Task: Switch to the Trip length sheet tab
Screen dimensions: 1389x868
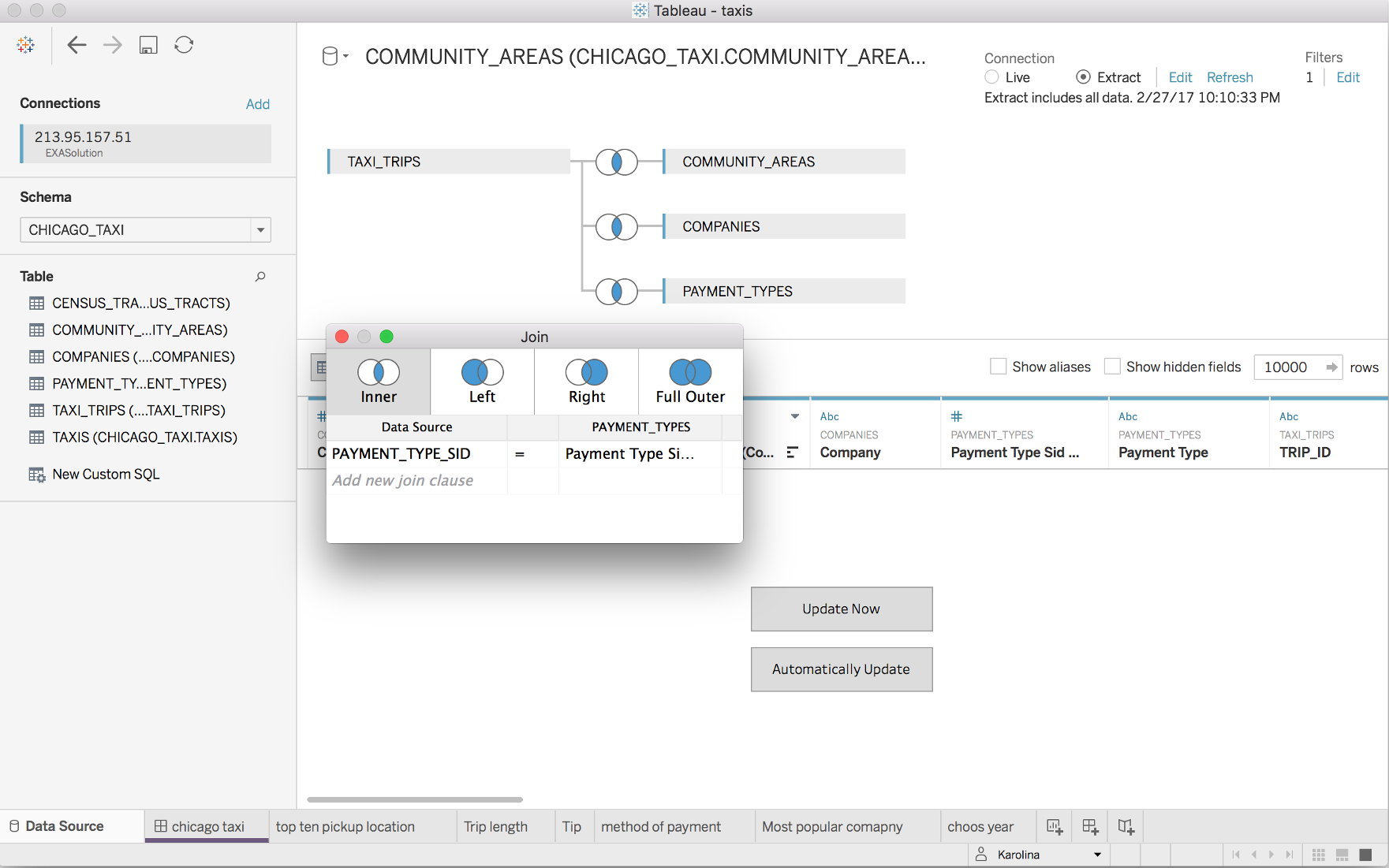Action: point(495,826)
